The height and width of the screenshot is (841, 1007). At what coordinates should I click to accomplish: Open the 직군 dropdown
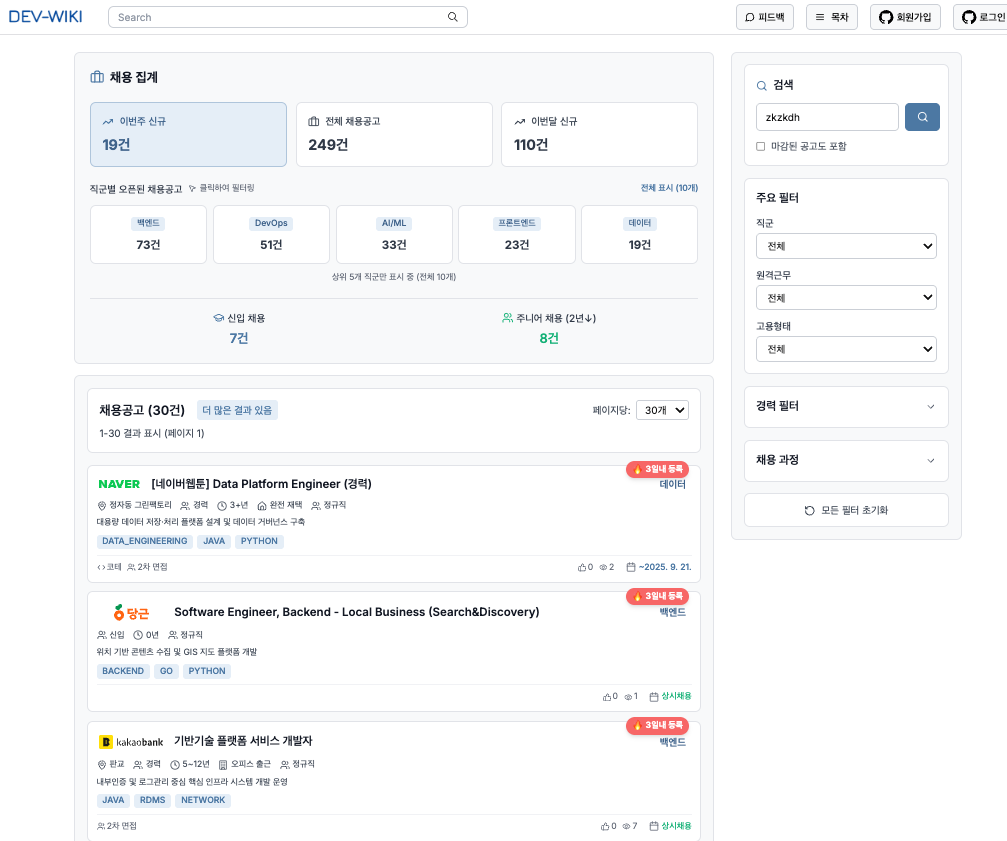pos(846,246)
